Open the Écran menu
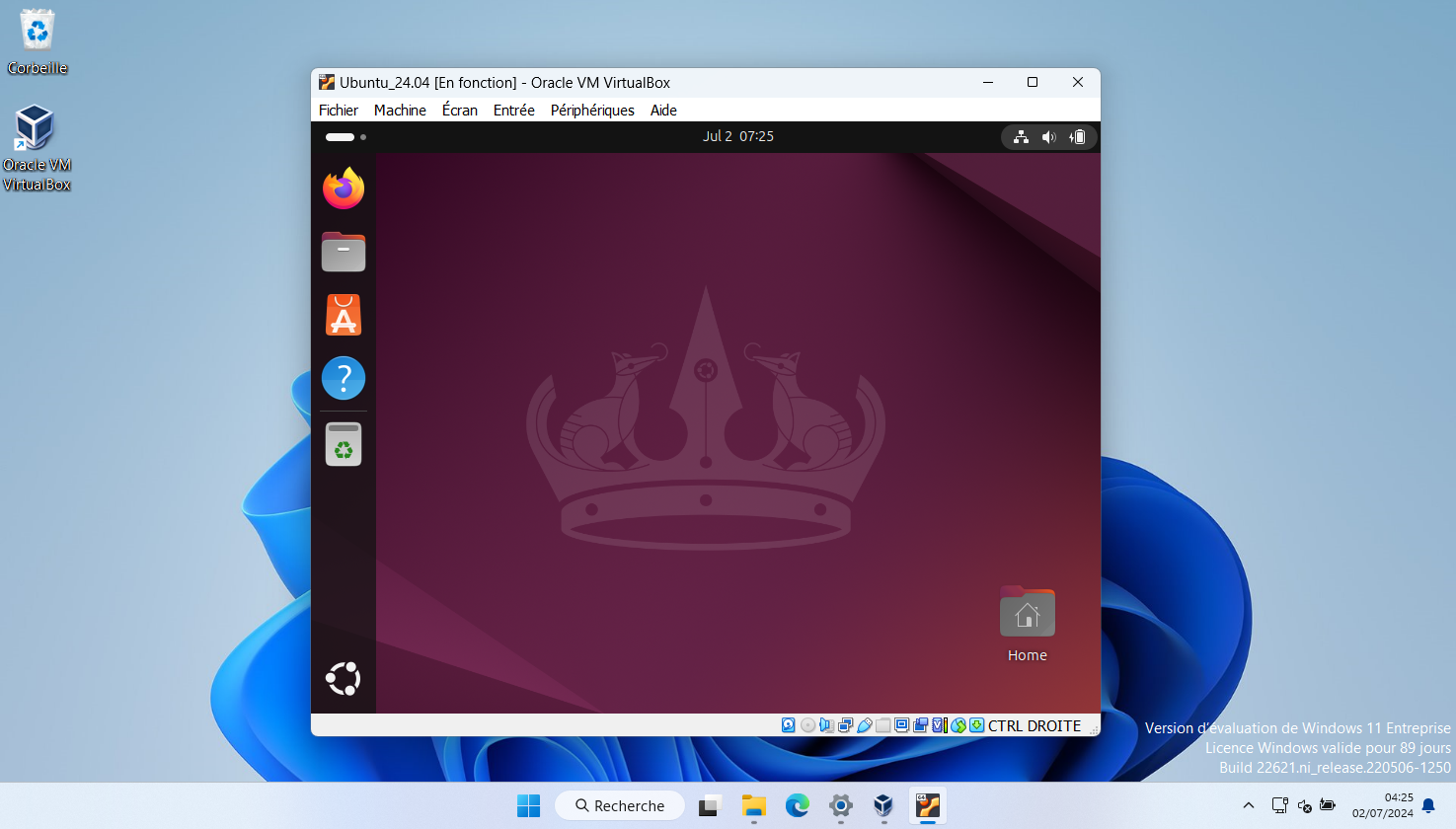Viewport: 1456px width, 829px height. pos(460,111)
